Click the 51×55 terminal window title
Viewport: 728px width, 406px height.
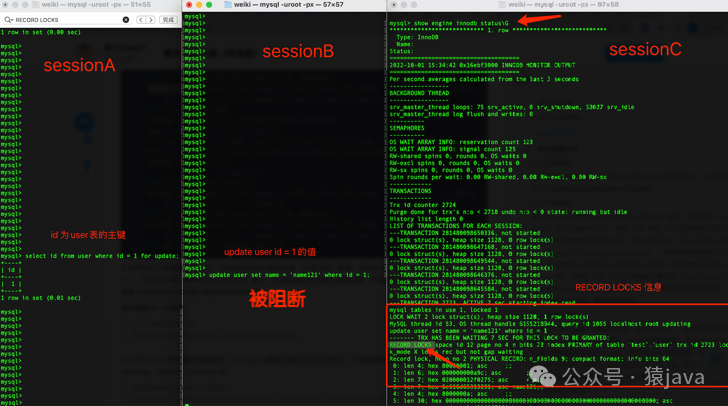pyautogui.click(x=96, y=5)
